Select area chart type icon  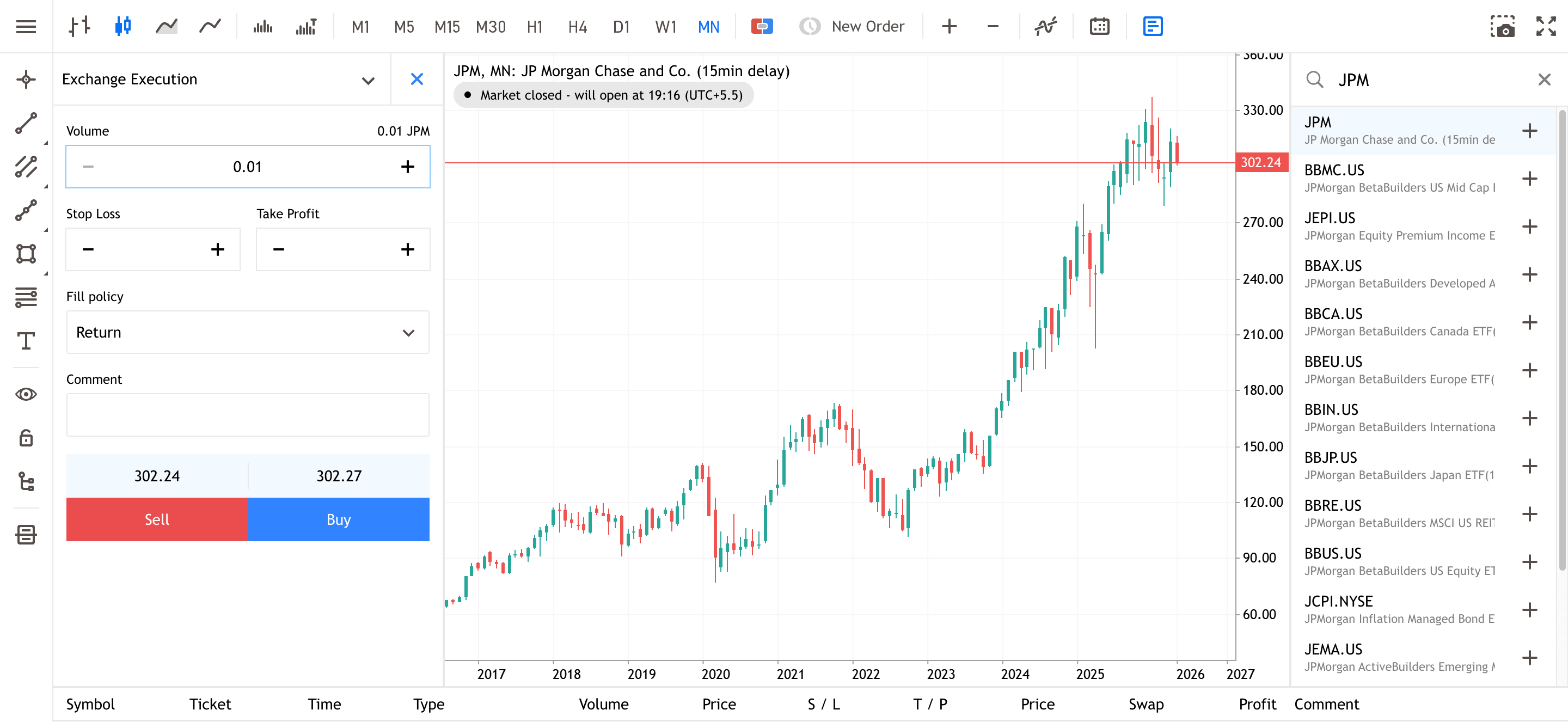(x=166, y=26)
